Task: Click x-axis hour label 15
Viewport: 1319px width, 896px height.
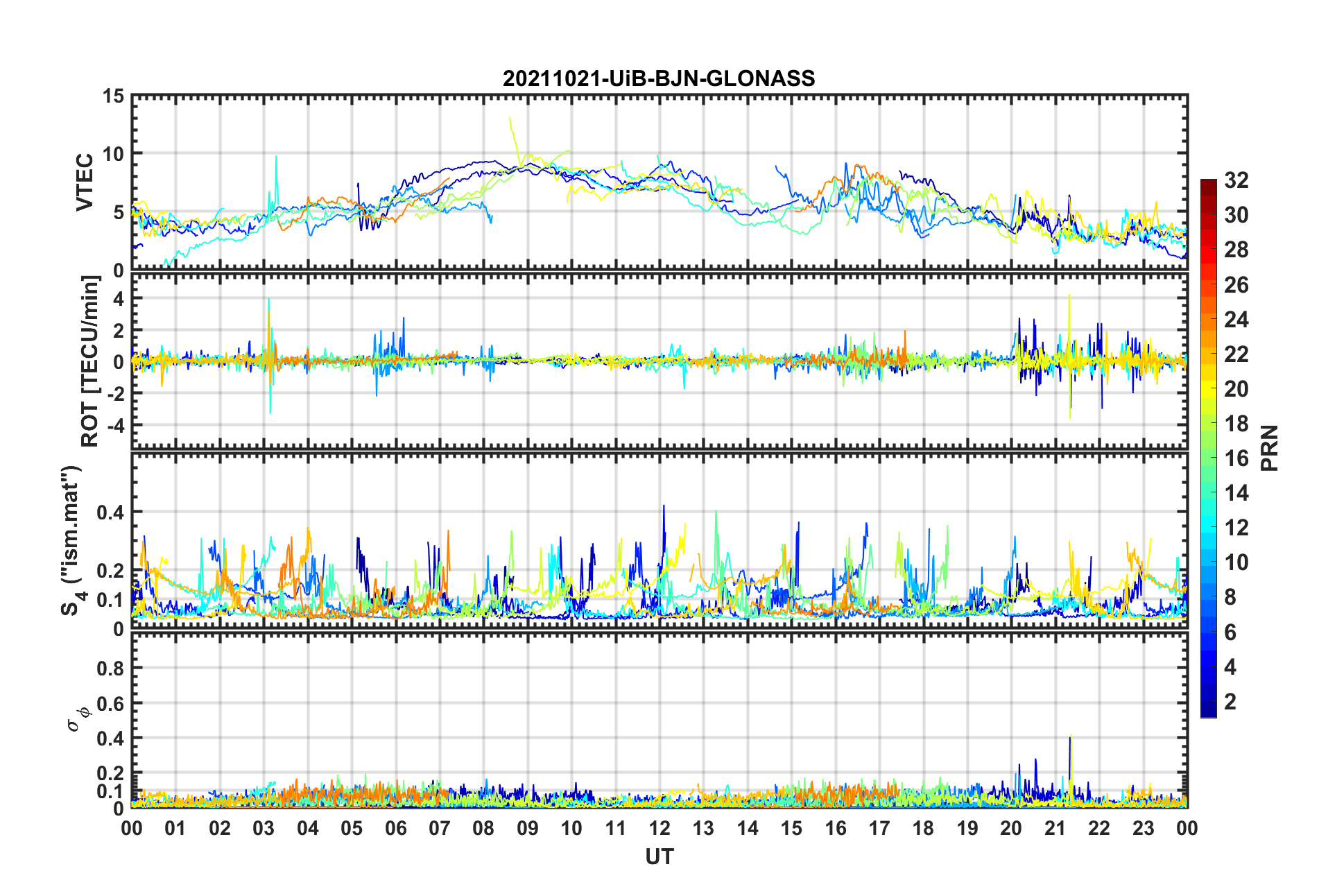Action: 791,828
